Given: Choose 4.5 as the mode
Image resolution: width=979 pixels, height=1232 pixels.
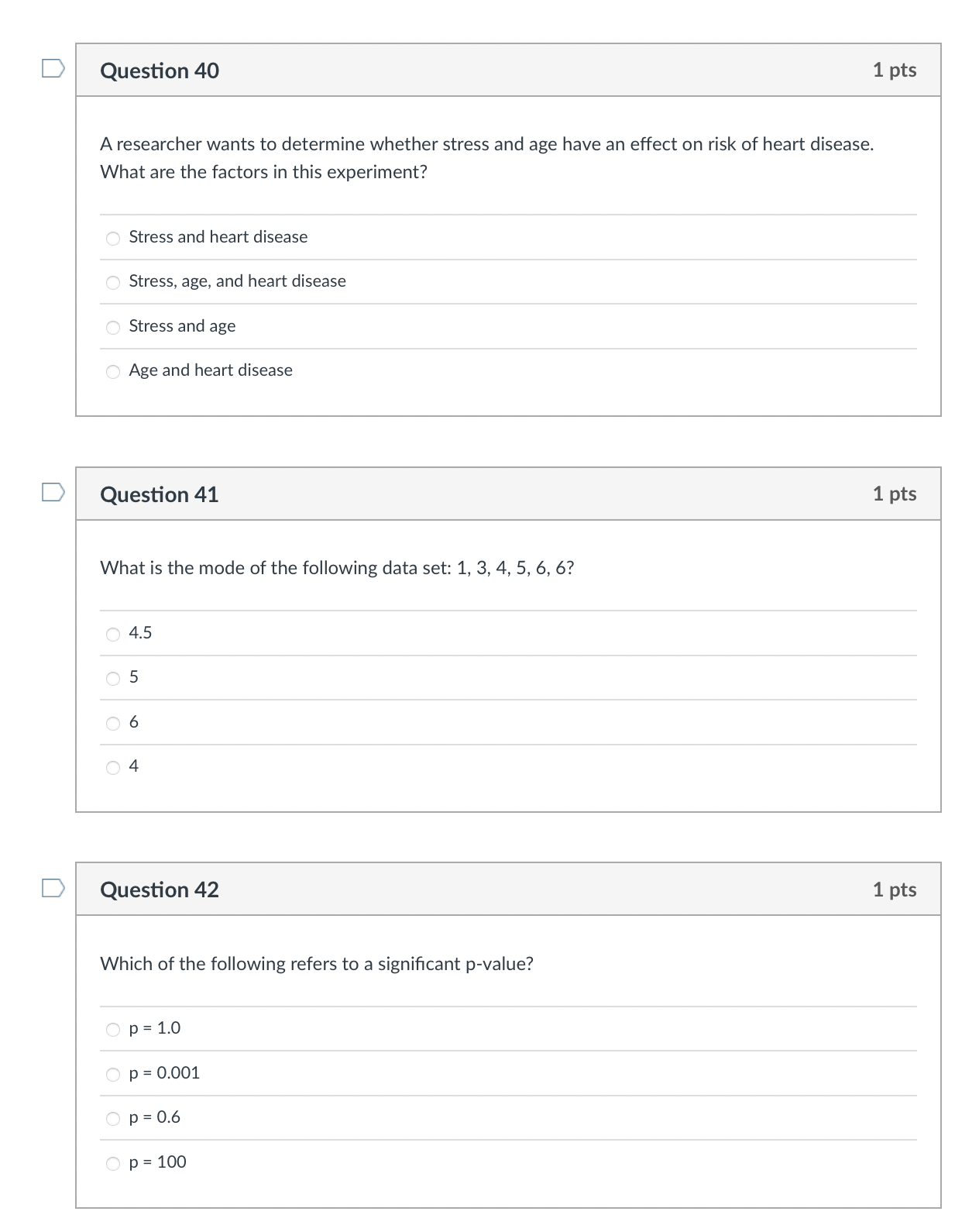Looking at the screenshot, I should tap(113, 634).
